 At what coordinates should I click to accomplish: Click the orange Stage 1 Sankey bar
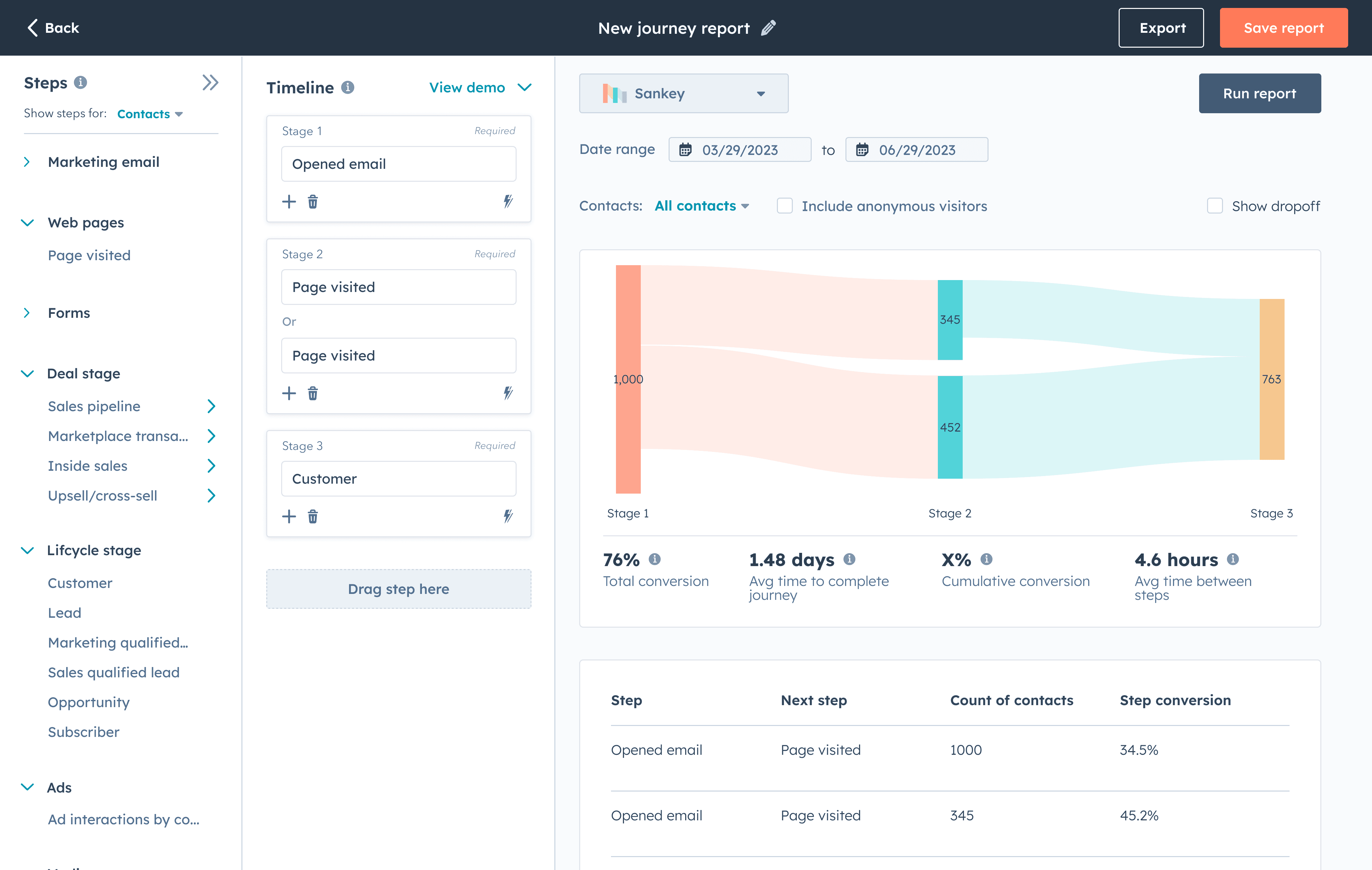coord(628,433)
